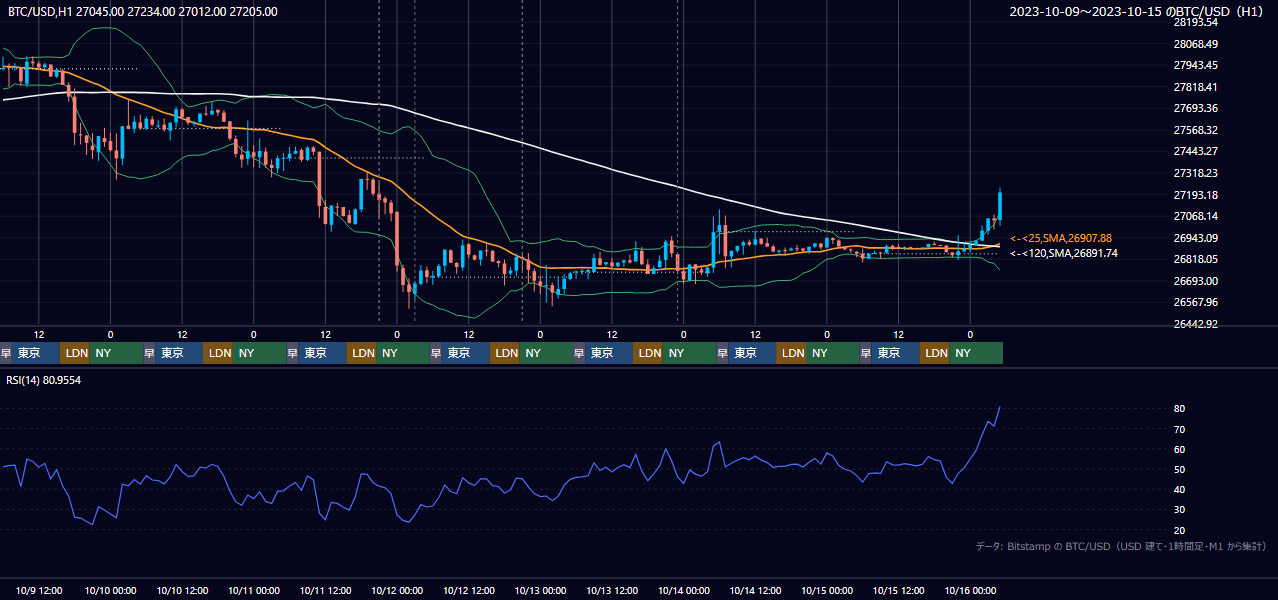Click price axis label 27818.41
This screenshot has width=1278, height=600.
[1195, 87]
